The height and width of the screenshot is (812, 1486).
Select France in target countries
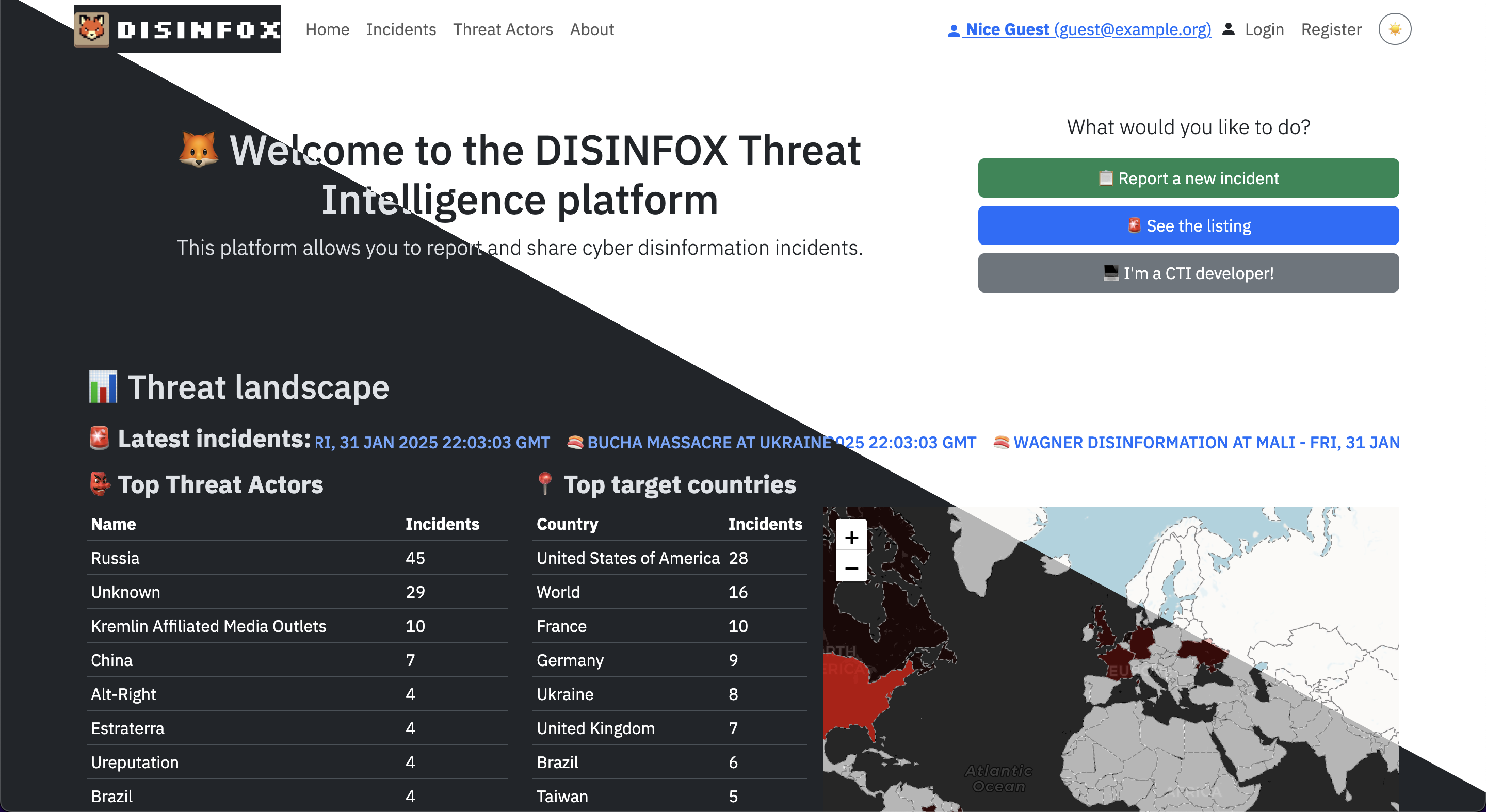tap(669, 625)
